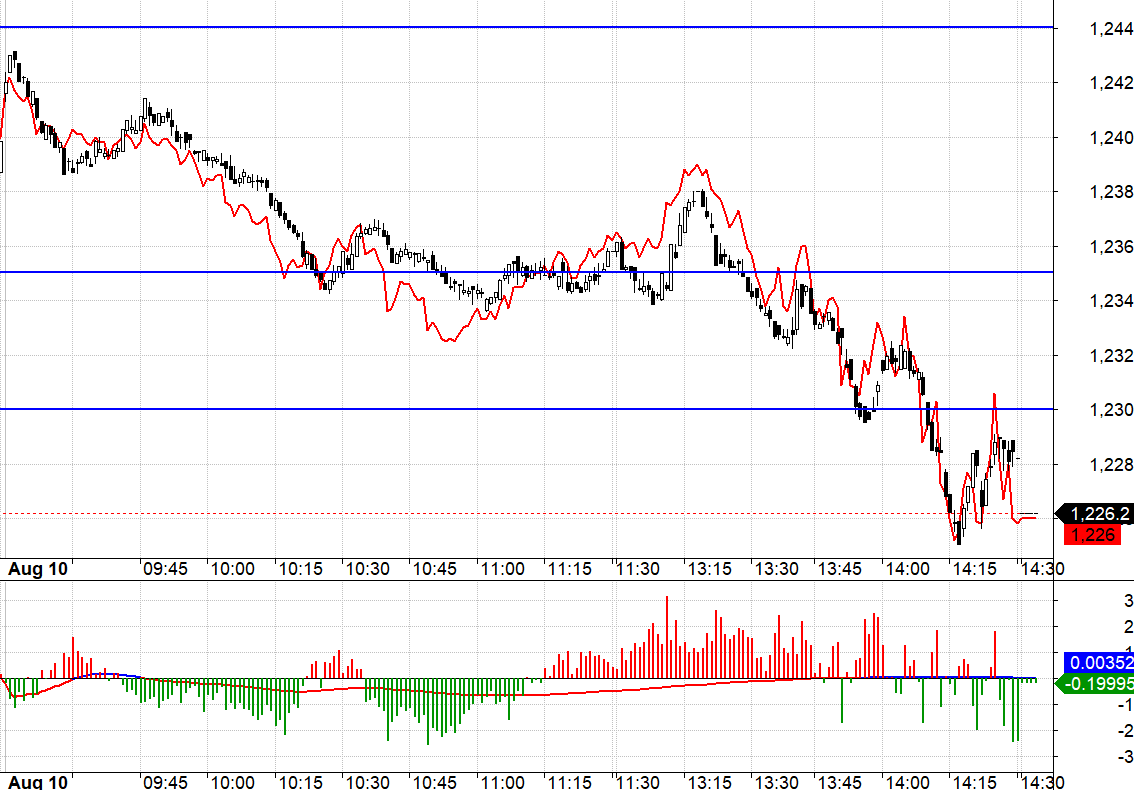Viewport: 1134px width, 790px height.
Task: Click 11:00 on the price chart time axis
Action: (x=502, y=569)
